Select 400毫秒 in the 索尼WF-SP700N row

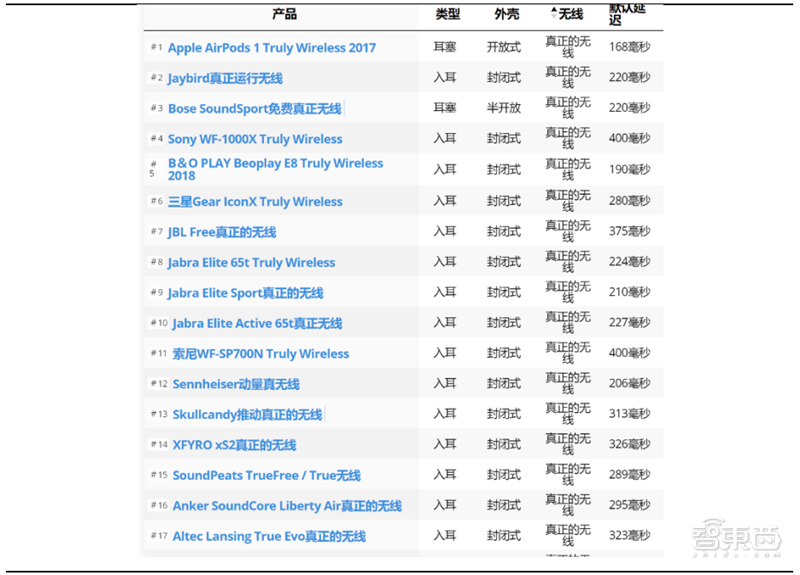pos(630,353)
